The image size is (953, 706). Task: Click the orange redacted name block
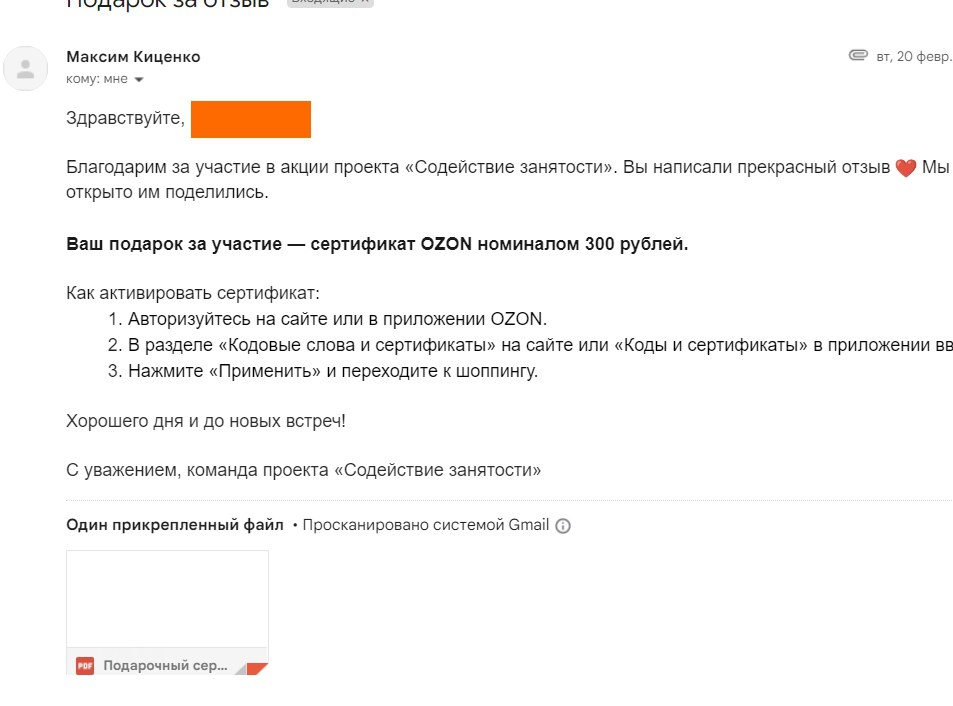click(251, 119)
